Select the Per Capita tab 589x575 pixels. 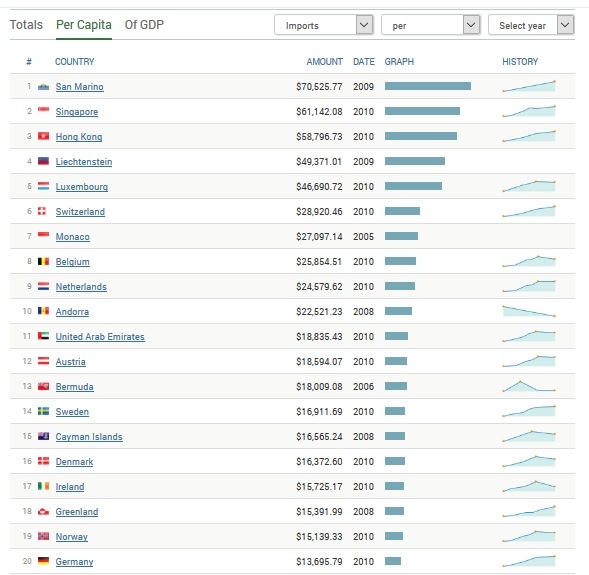point(84,25)
